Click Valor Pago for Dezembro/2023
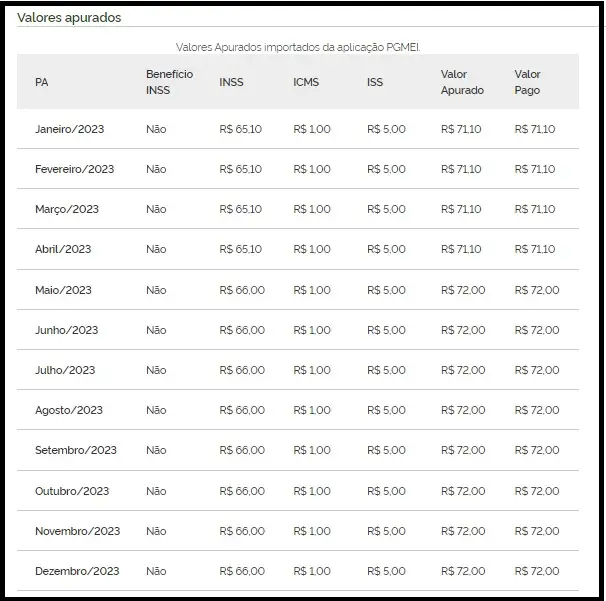This screenshot has height=601, width=606. [x=537, y=571]
